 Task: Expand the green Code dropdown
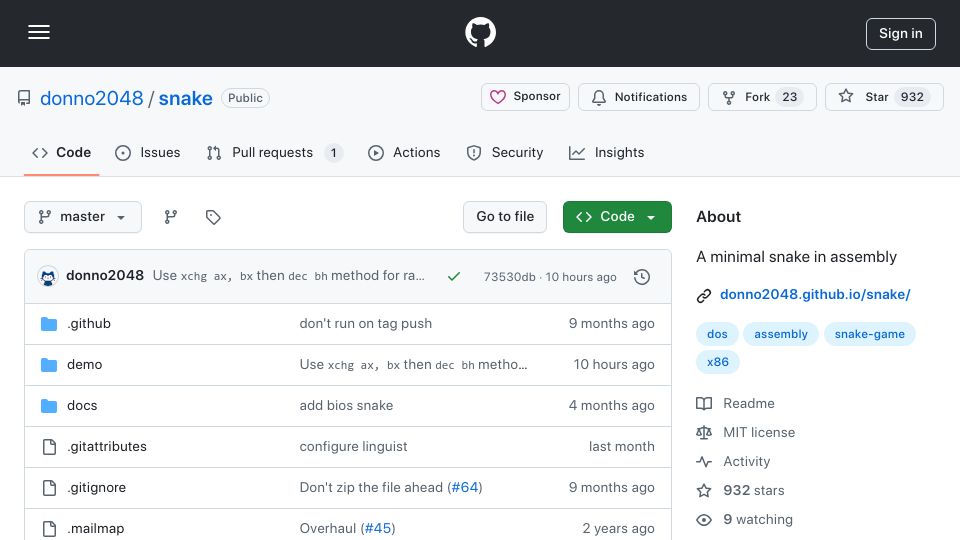click(x=617, y=217)
